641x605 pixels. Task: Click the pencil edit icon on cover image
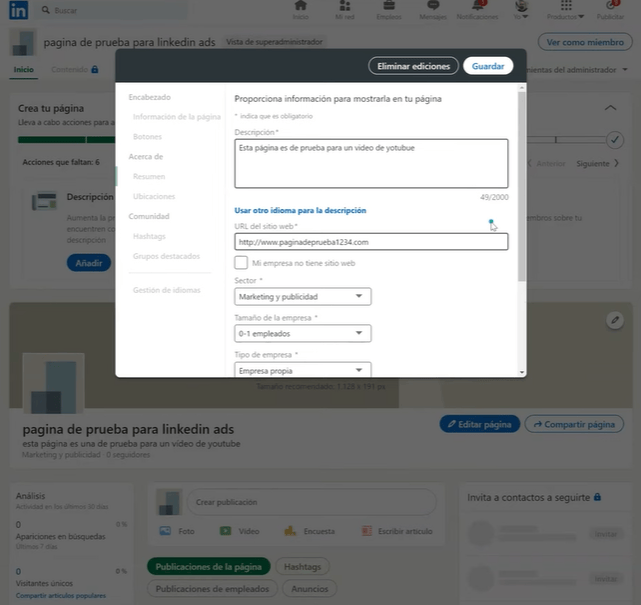tap(614, 320)
